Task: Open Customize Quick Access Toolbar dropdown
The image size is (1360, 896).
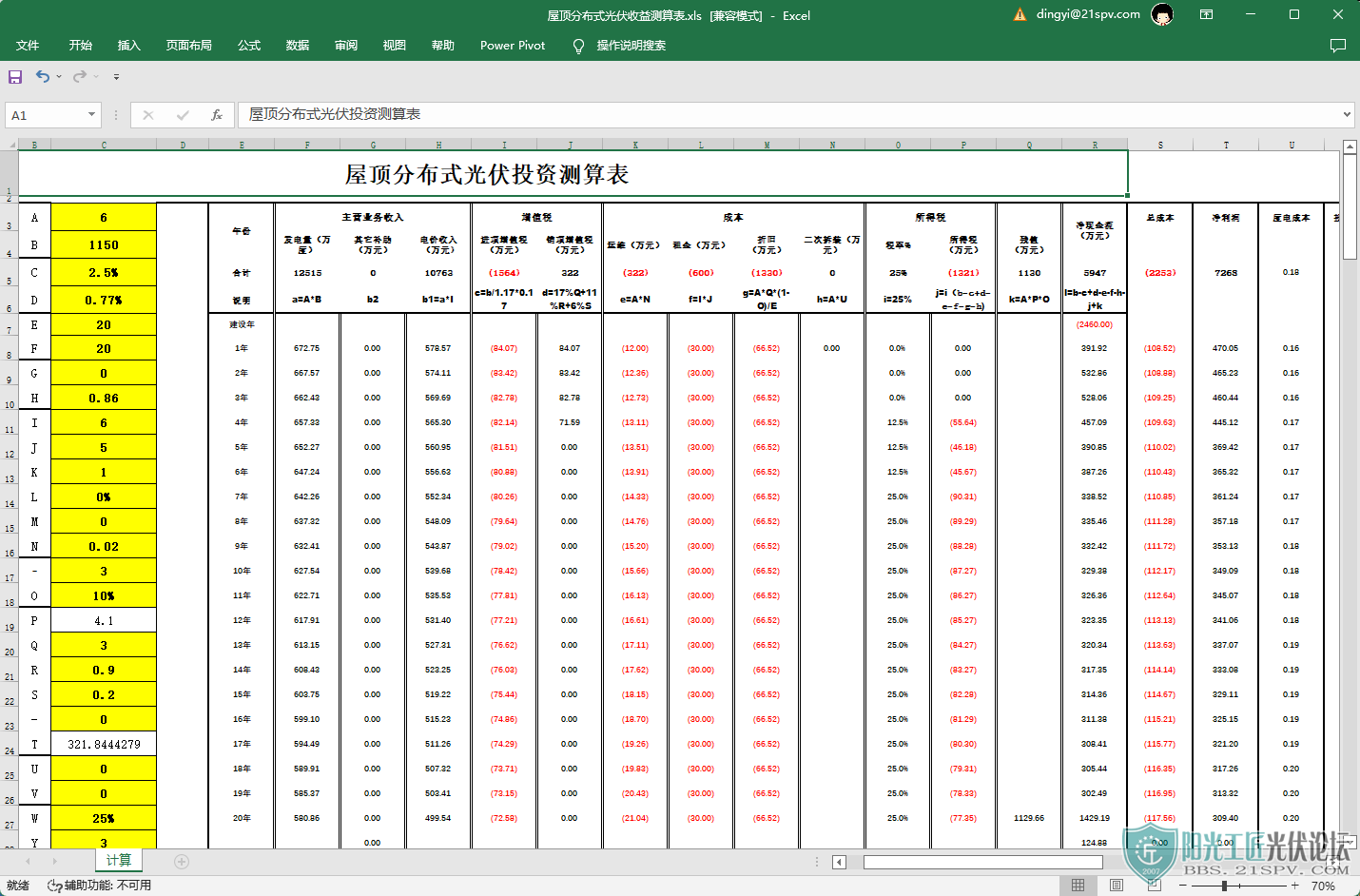Action: [x=116, y=76]
